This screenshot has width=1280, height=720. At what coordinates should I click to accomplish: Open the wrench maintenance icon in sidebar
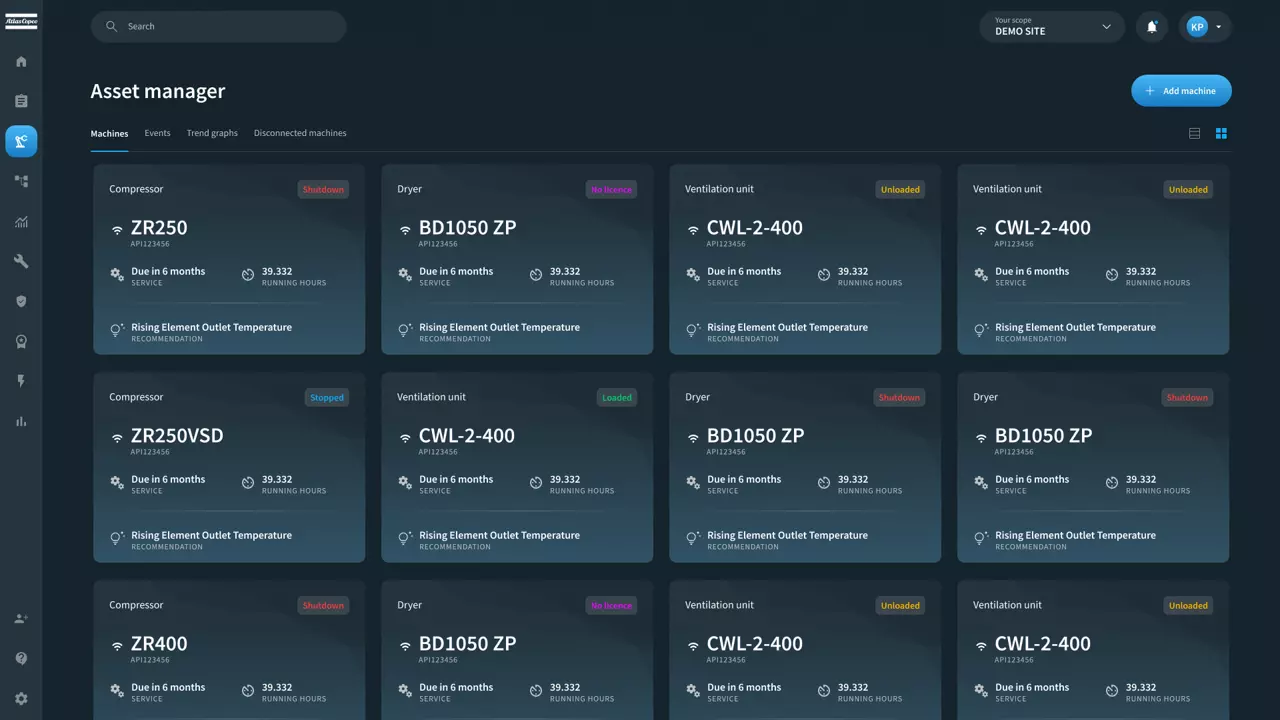pos(21,261)
